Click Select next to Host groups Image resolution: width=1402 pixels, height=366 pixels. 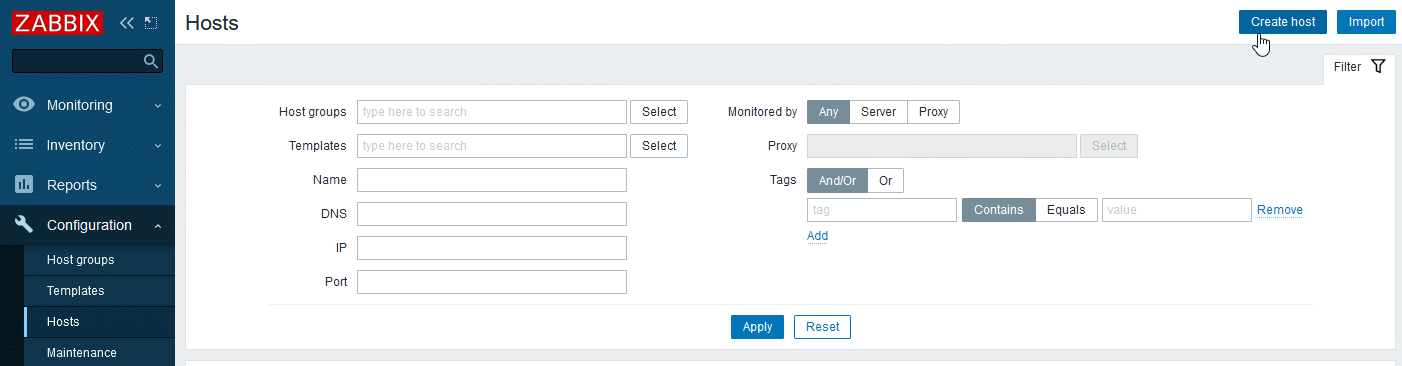point(659,112)
